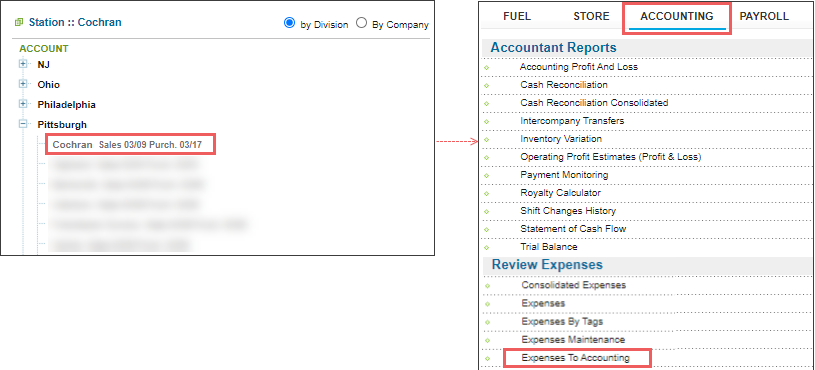The image size is (815, 370).
Task: Click the bullet icon beside Expenses Maintenance
Action: (487, 340)
